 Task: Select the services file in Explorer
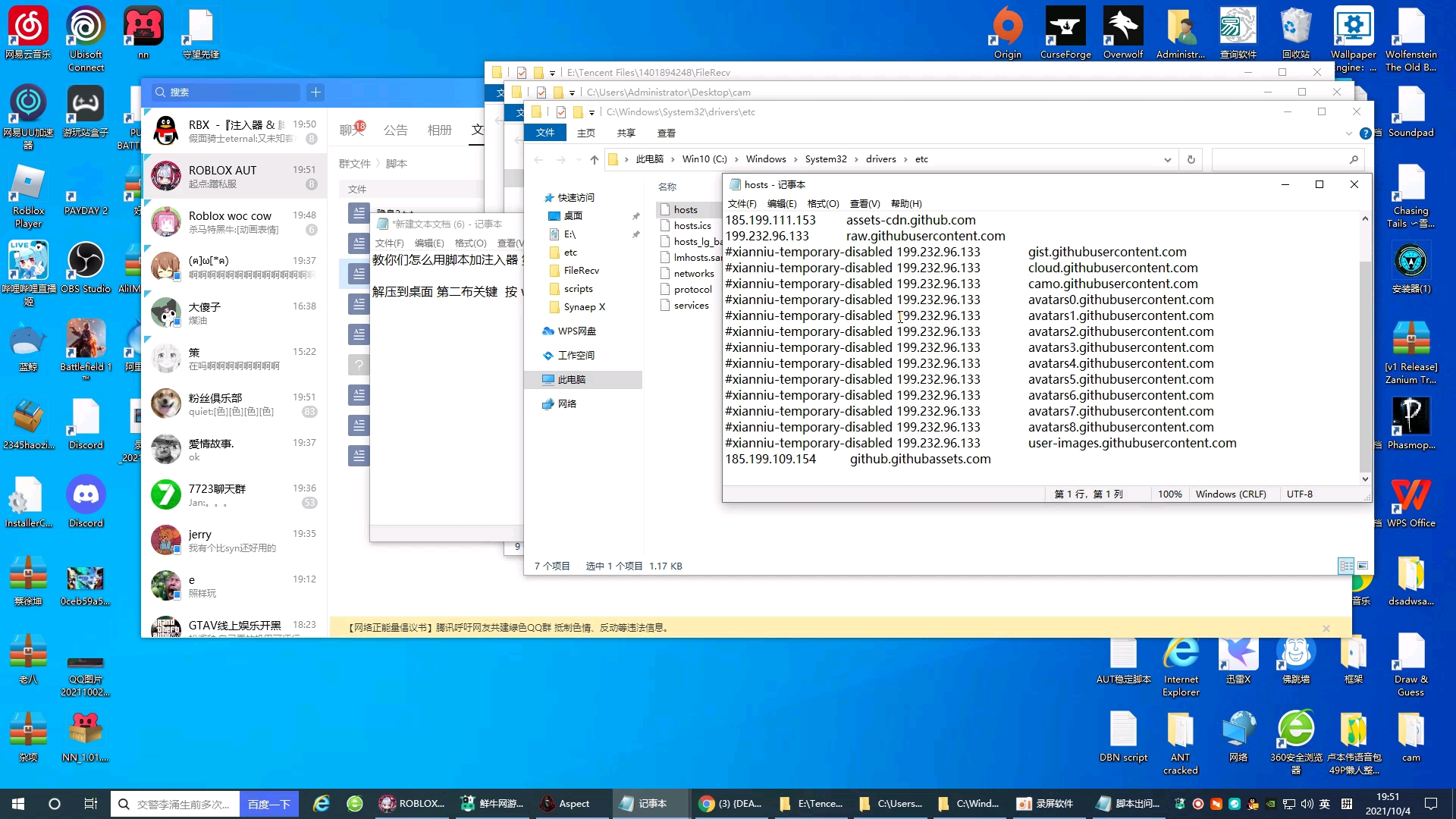pyautogui.click(x=691, y=306)
